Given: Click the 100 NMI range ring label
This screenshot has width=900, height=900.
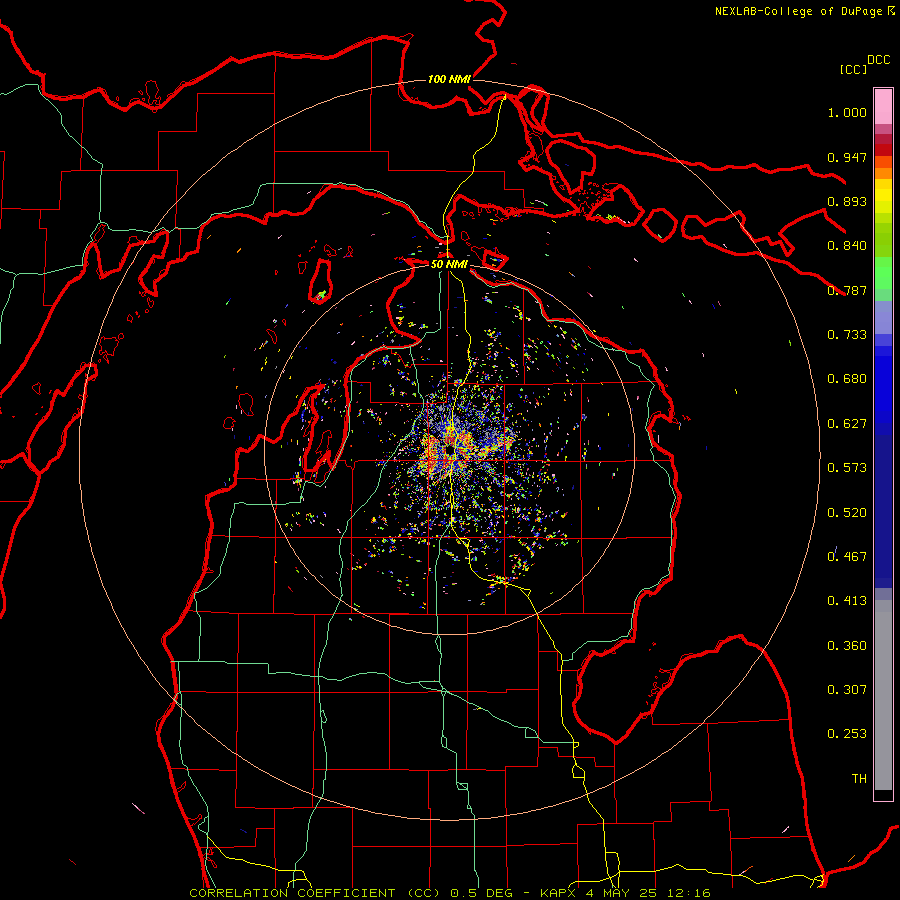Looking at the screenshot, I should (x=449, y=79).
